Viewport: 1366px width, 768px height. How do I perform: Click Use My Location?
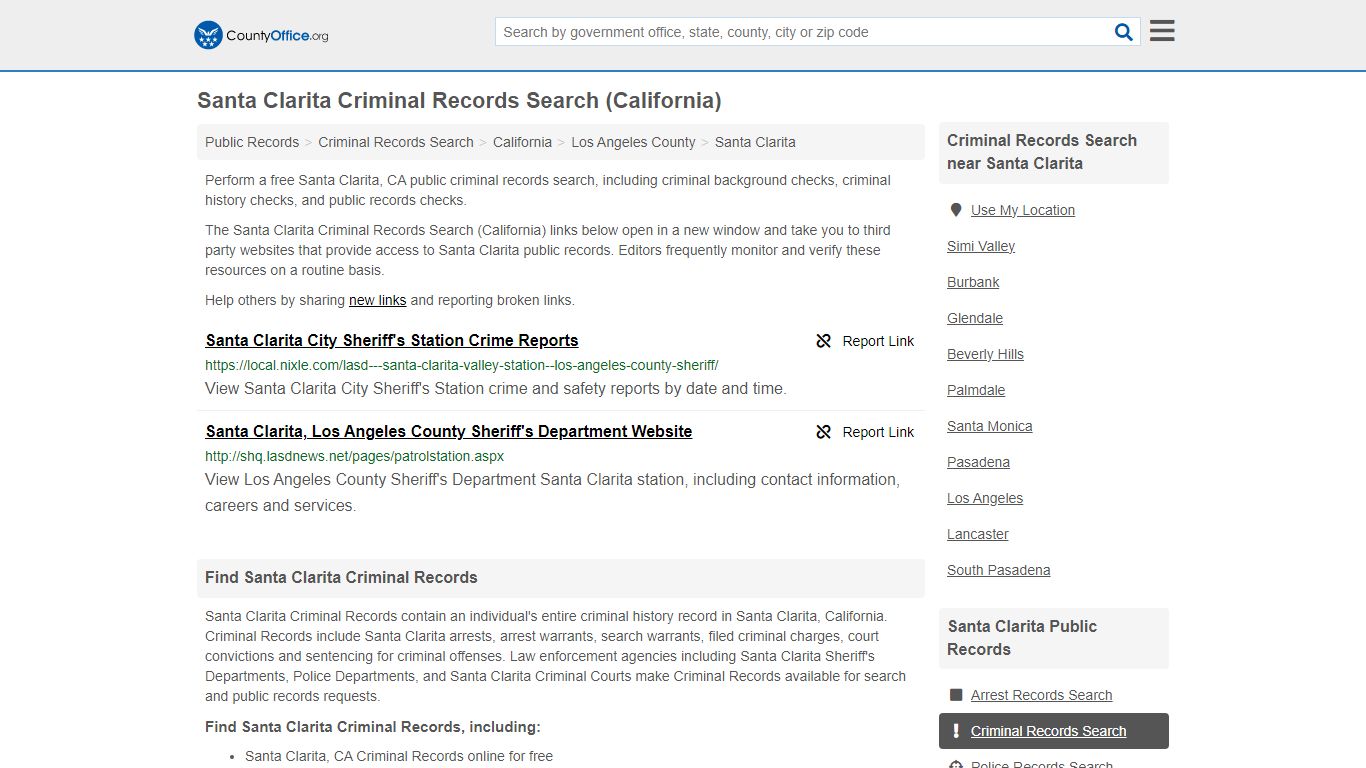pyautogui.click(x=1023, y=210)
